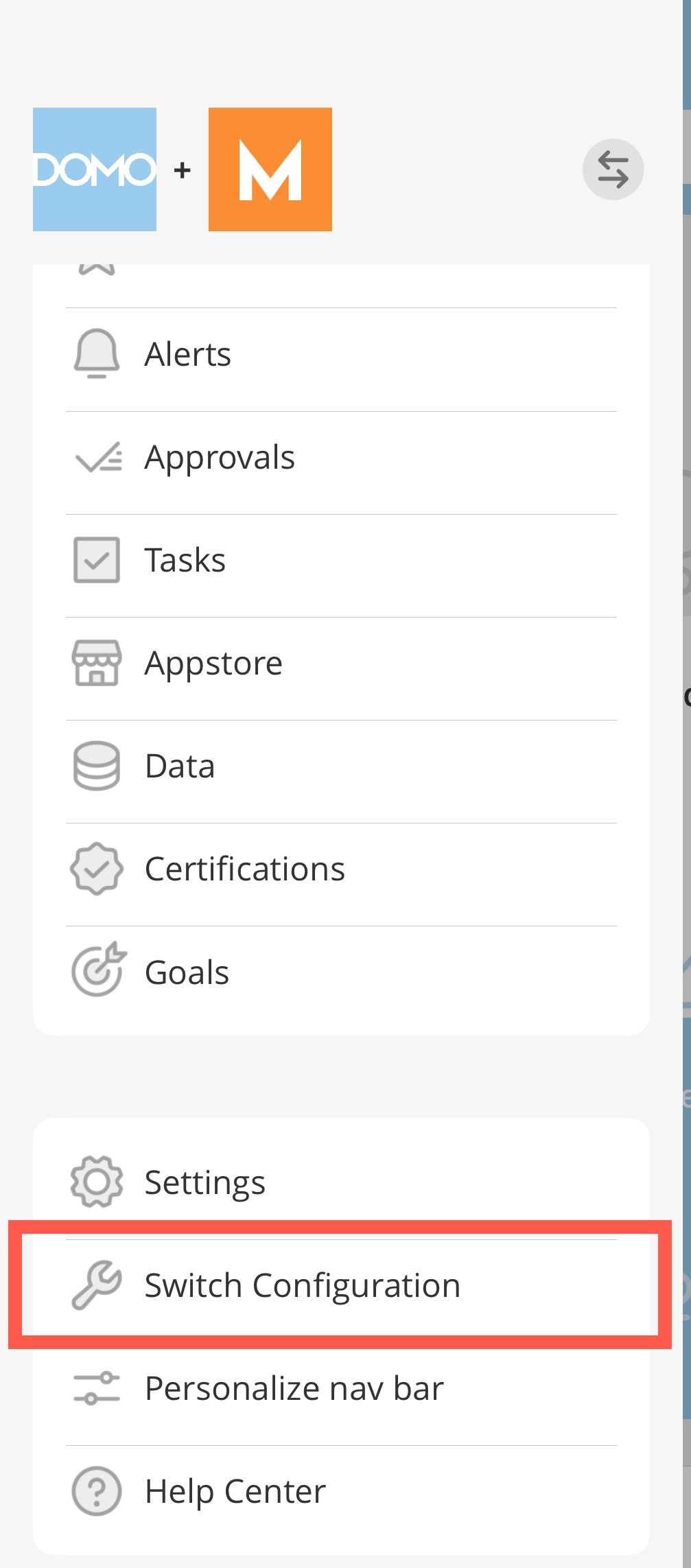Click the Settings gear icon

pos(97,1182)
